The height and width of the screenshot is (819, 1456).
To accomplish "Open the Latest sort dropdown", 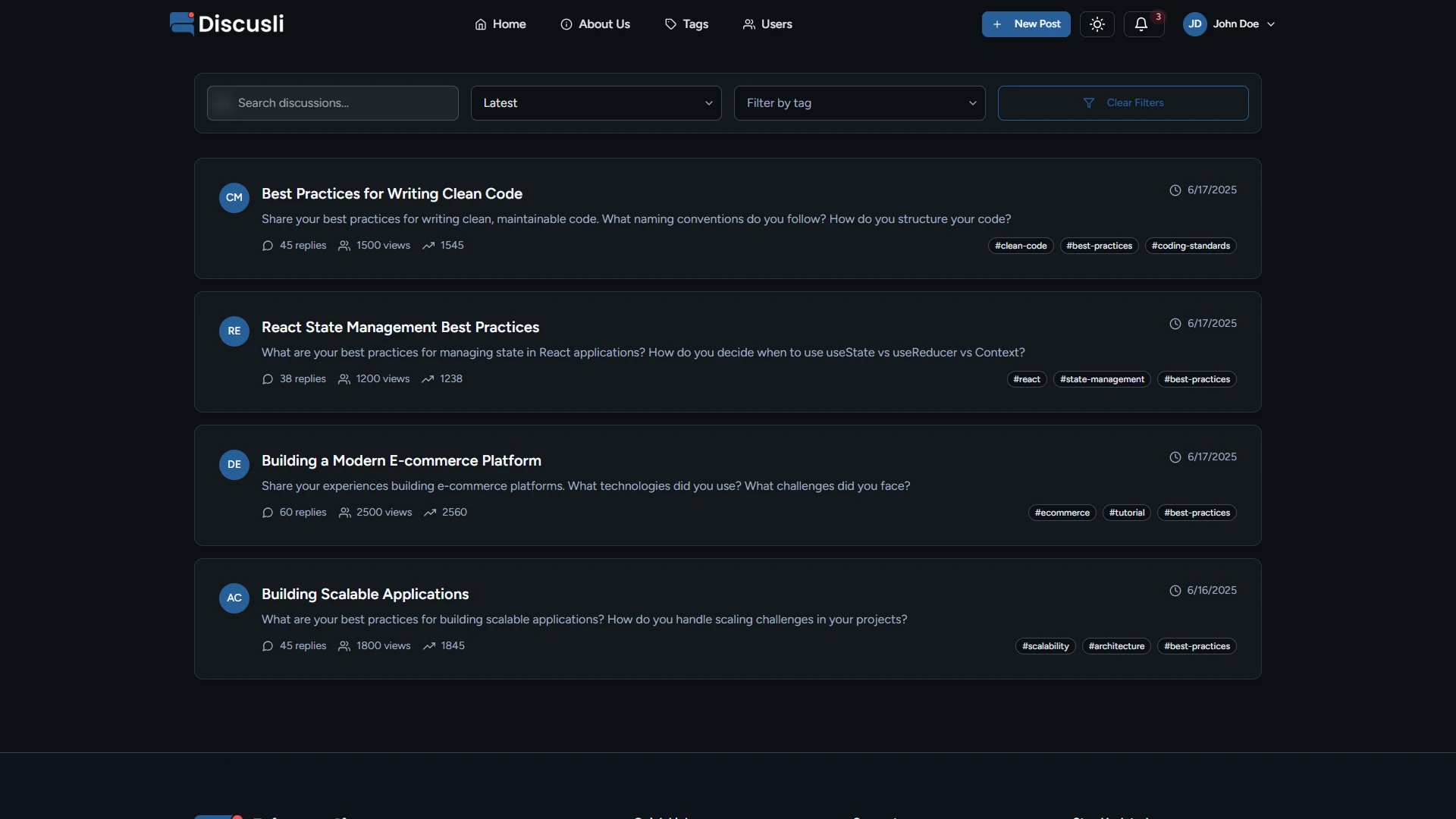I will click(x=596, y=103).
